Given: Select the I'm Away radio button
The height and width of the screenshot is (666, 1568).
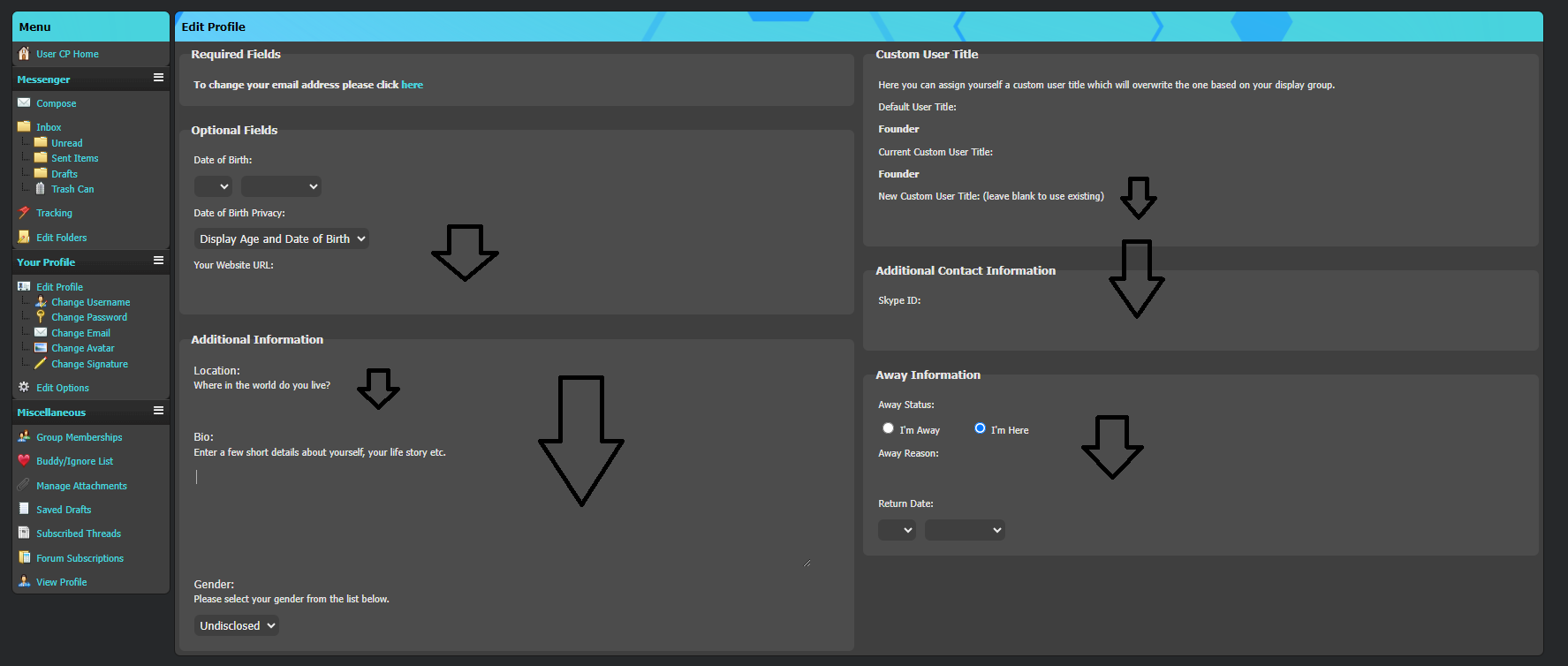Looking at the screenshot, I should tap(888, 428).
